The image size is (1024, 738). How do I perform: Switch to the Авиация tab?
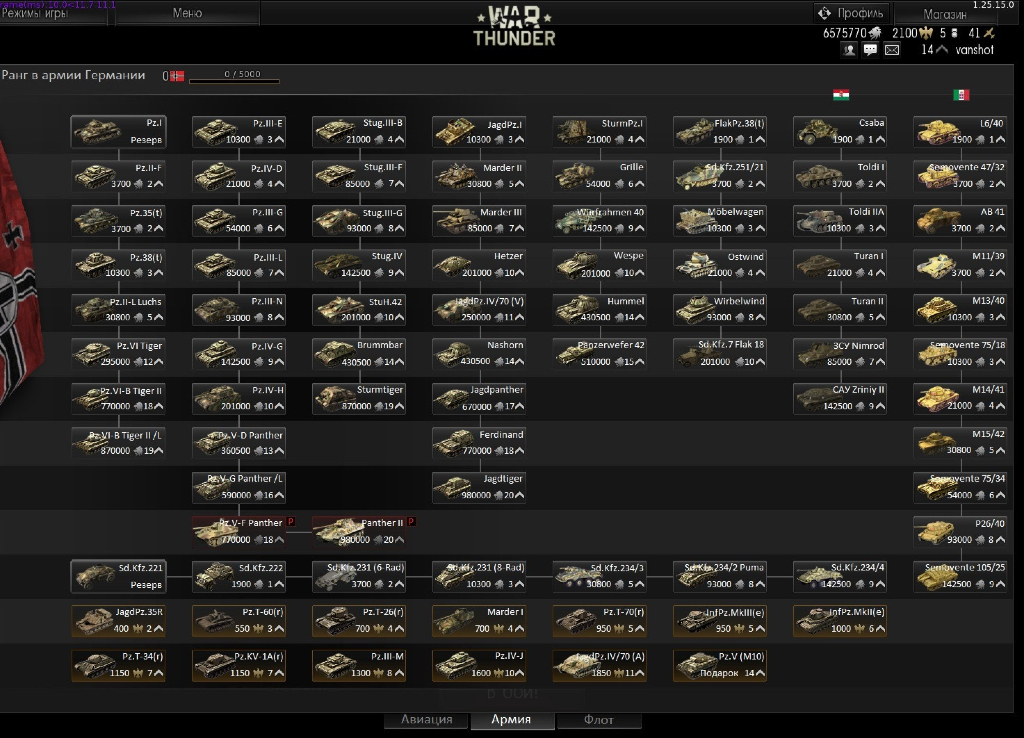(x=427, y=720)
